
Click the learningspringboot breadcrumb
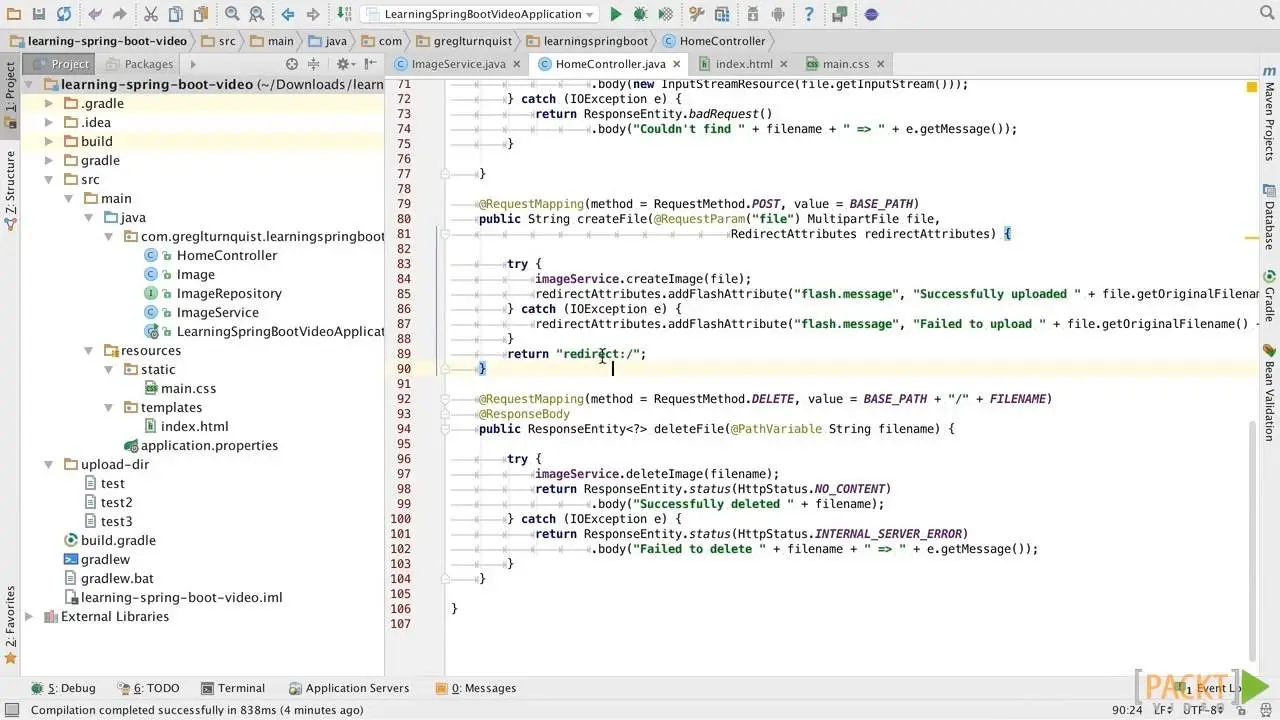[587, 41]
